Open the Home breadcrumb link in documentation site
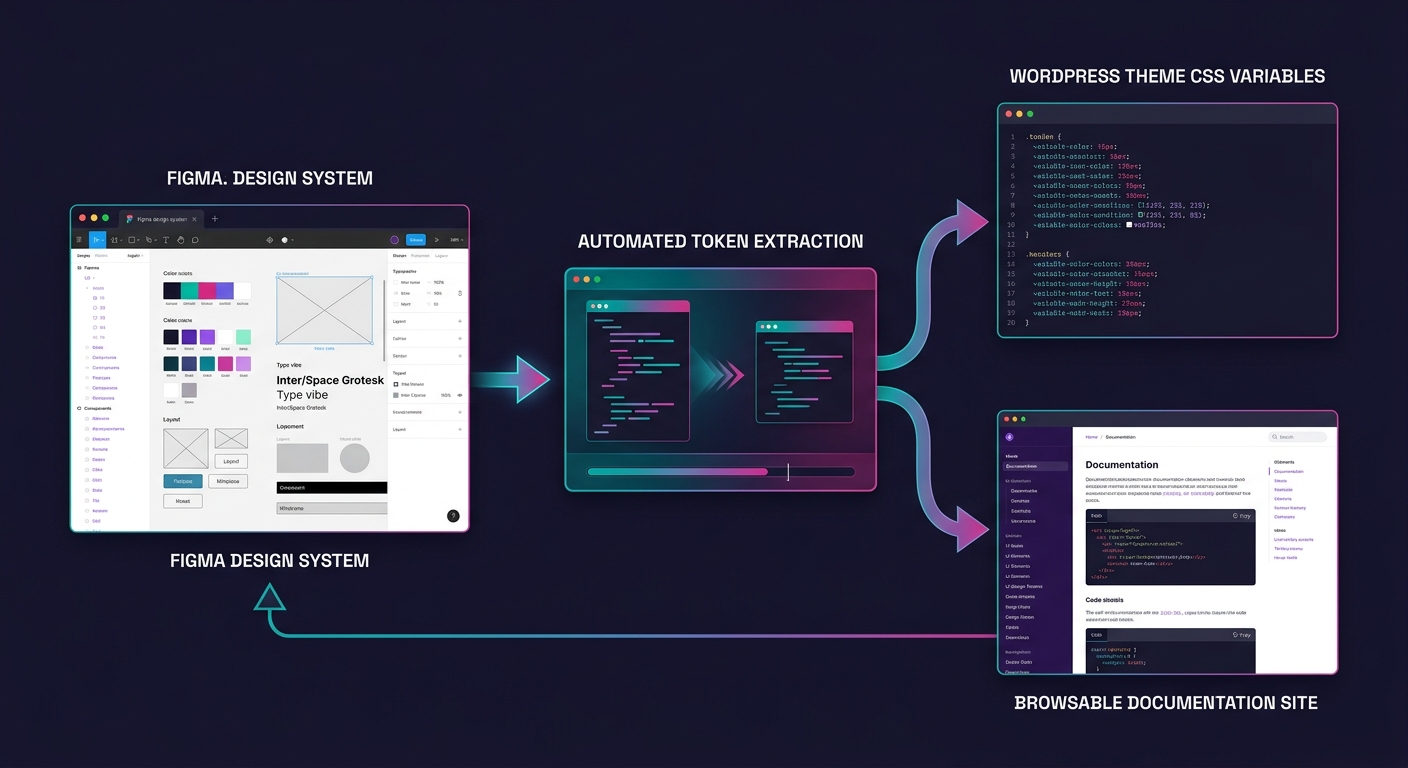 (x=1091, y=437)
